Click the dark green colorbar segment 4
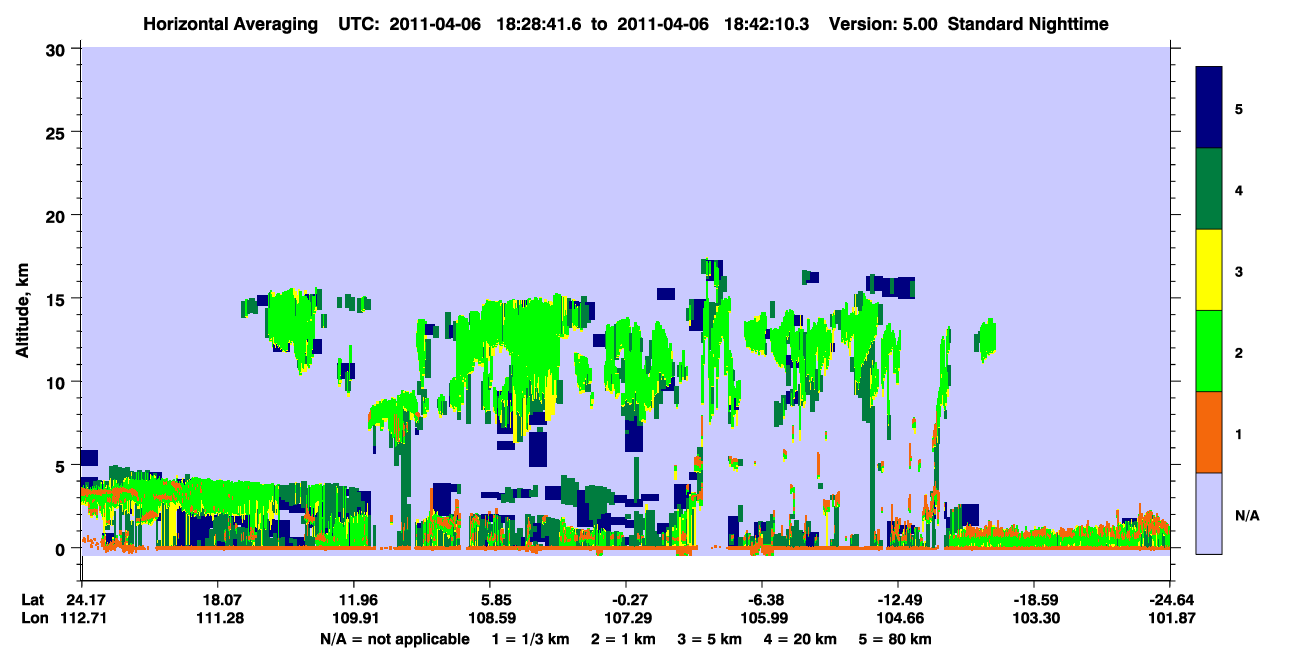The height and width of the screenshot is (667, 1300). [1209, 189]
